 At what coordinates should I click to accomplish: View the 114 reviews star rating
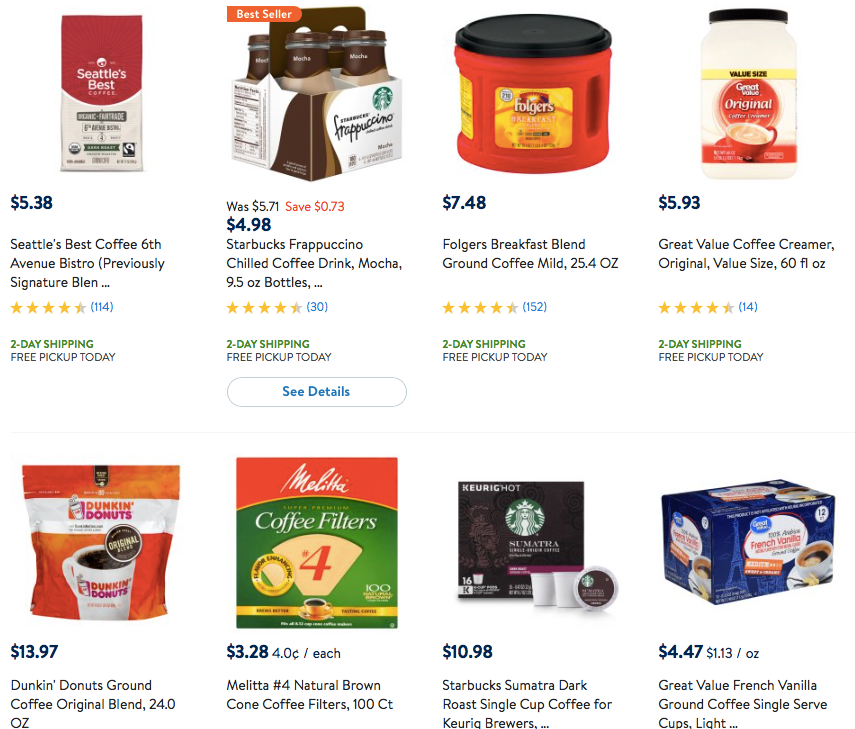[62, 308]
